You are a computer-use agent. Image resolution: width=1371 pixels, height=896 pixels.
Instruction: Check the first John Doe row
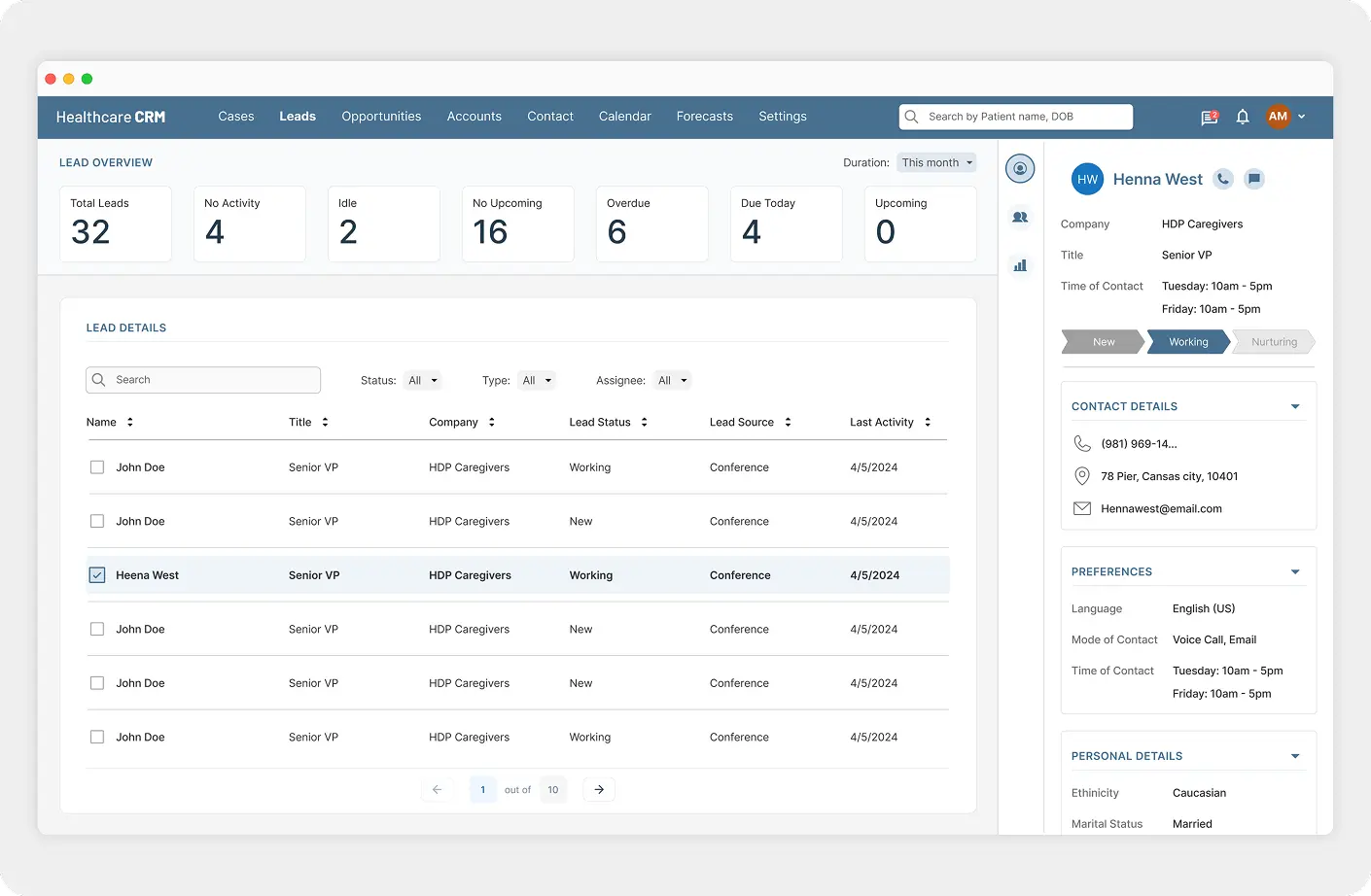[96, 466]
